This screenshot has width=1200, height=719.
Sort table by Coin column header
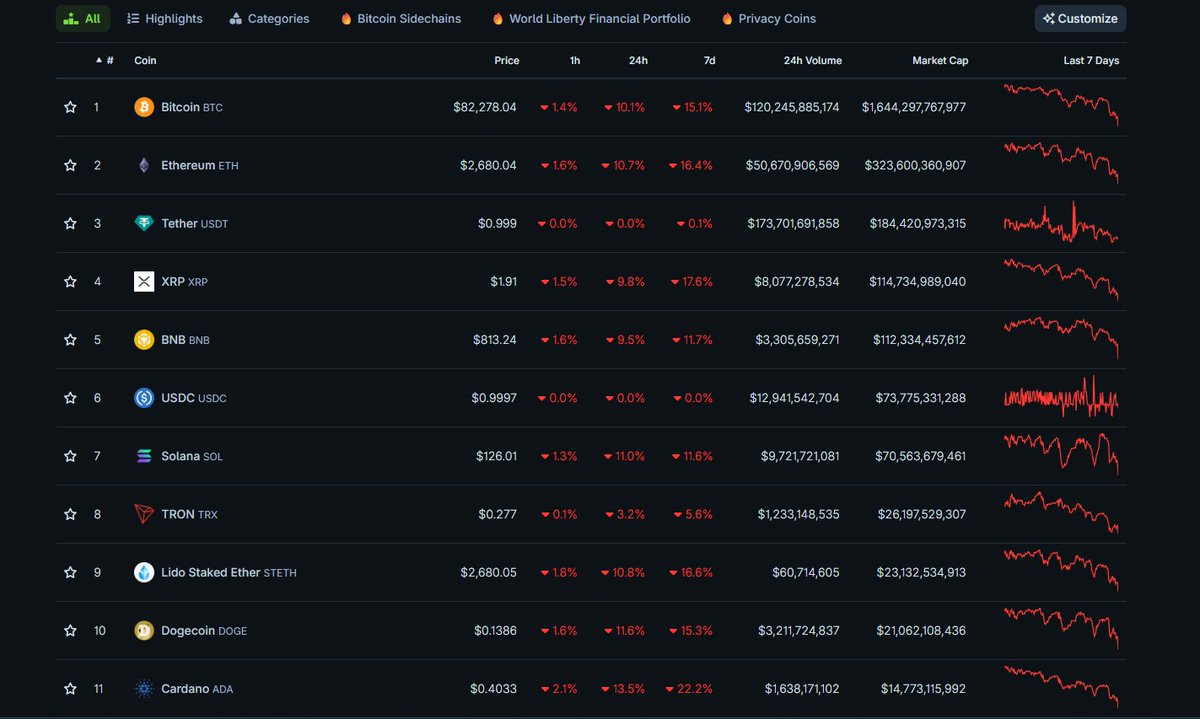click(x=145, y=60)
